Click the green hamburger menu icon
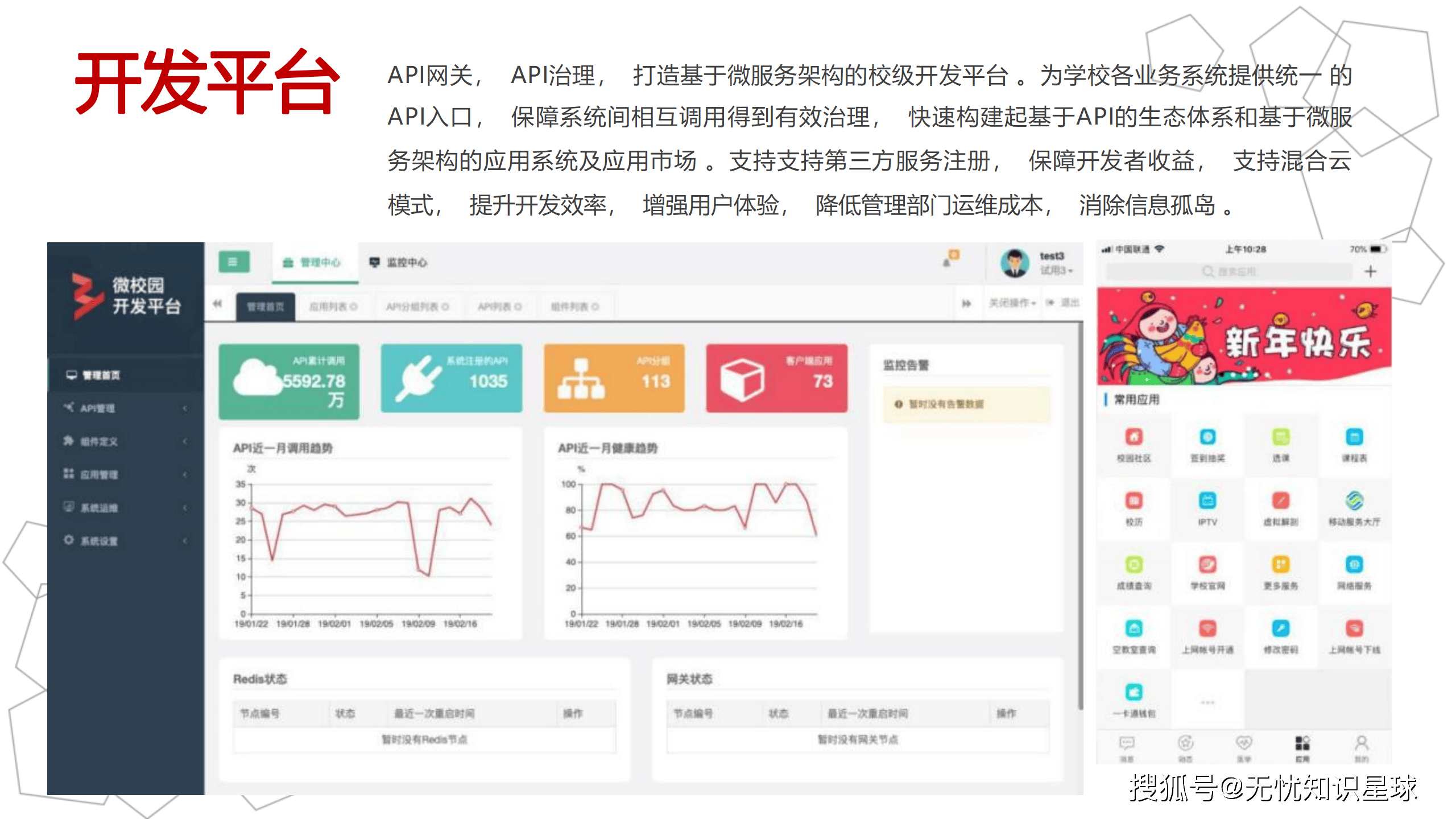Screen dimensions: 1456x819 [234, 262]
